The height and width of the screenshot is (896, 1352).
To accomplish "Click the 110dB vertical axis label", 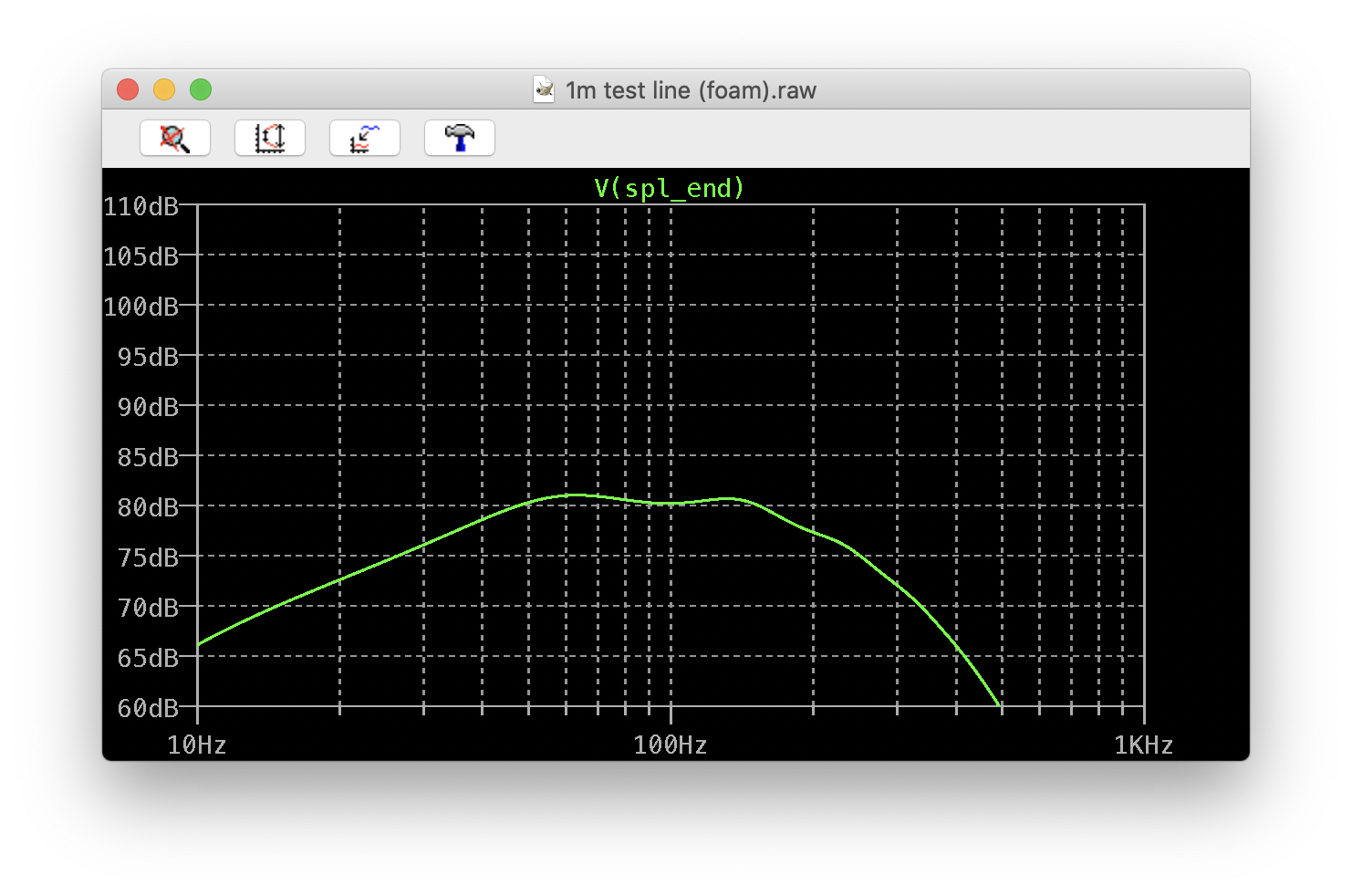I will [x=141, y=206].
